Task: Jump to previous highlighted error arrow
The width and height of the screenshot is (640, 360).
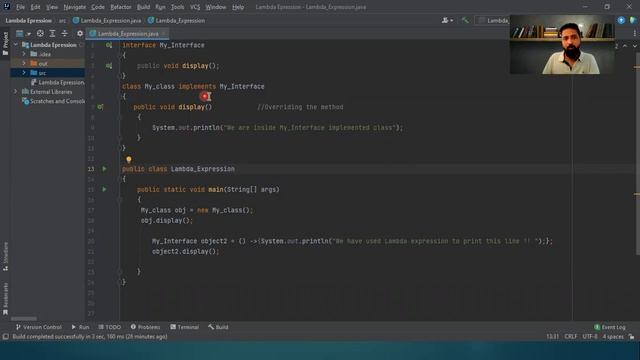Action: tap(625, 46)
